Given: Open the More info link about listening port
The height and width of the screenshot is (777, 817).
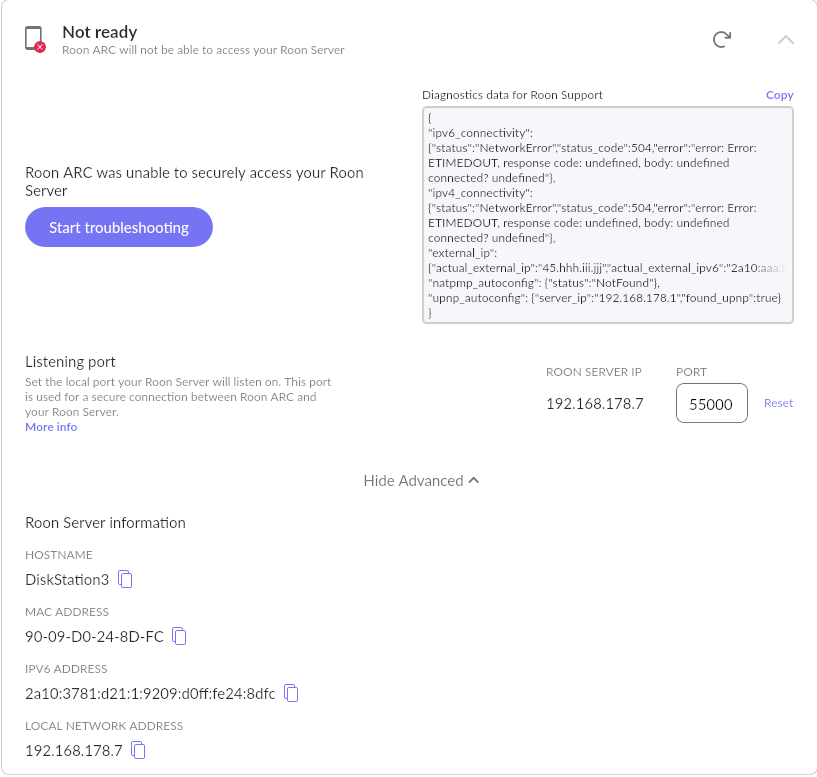Looking at the screenshot, I should [x=50, y=426].
